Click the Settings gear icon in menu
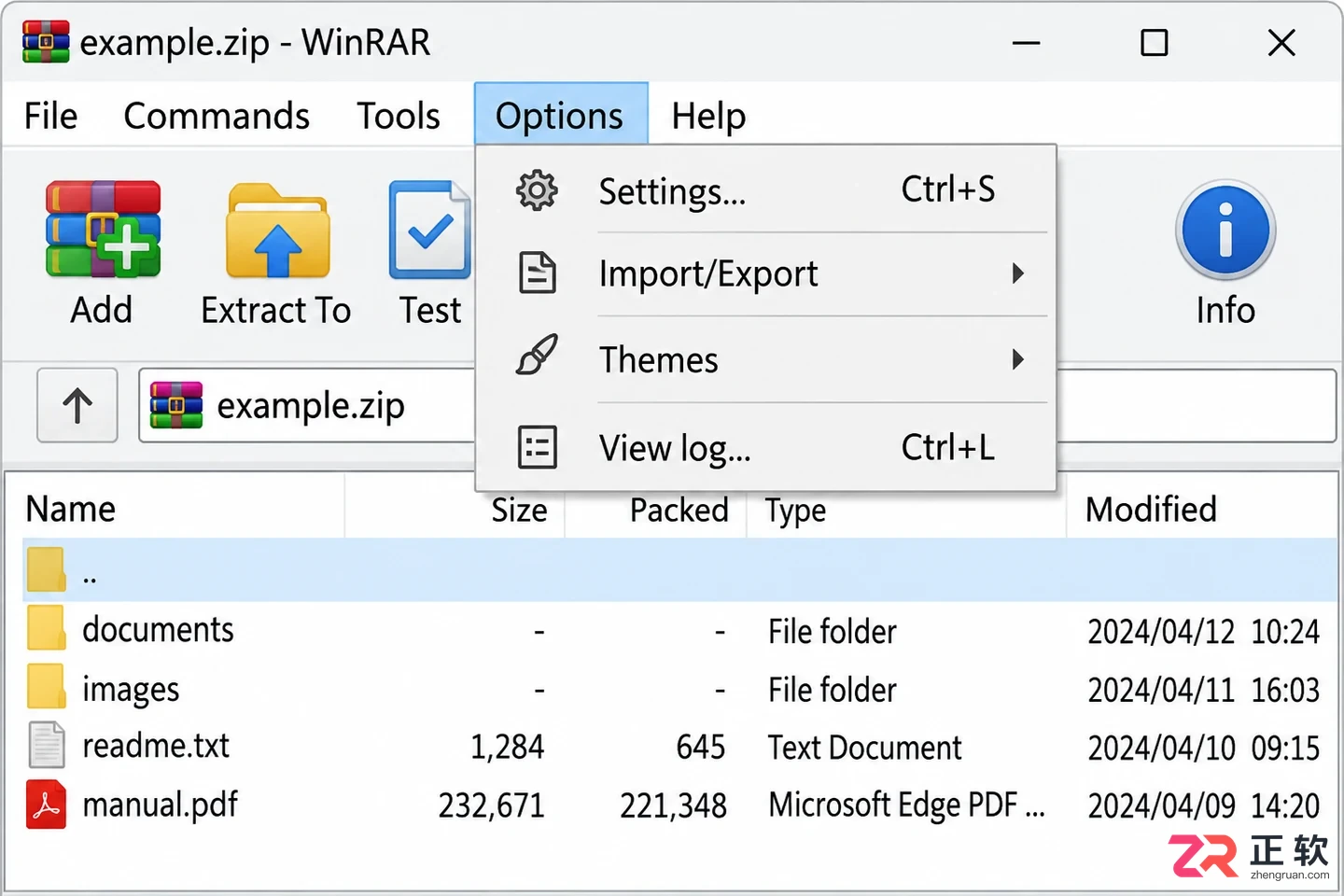This screenshot has width=1344, height=896. tap(537, 190)
